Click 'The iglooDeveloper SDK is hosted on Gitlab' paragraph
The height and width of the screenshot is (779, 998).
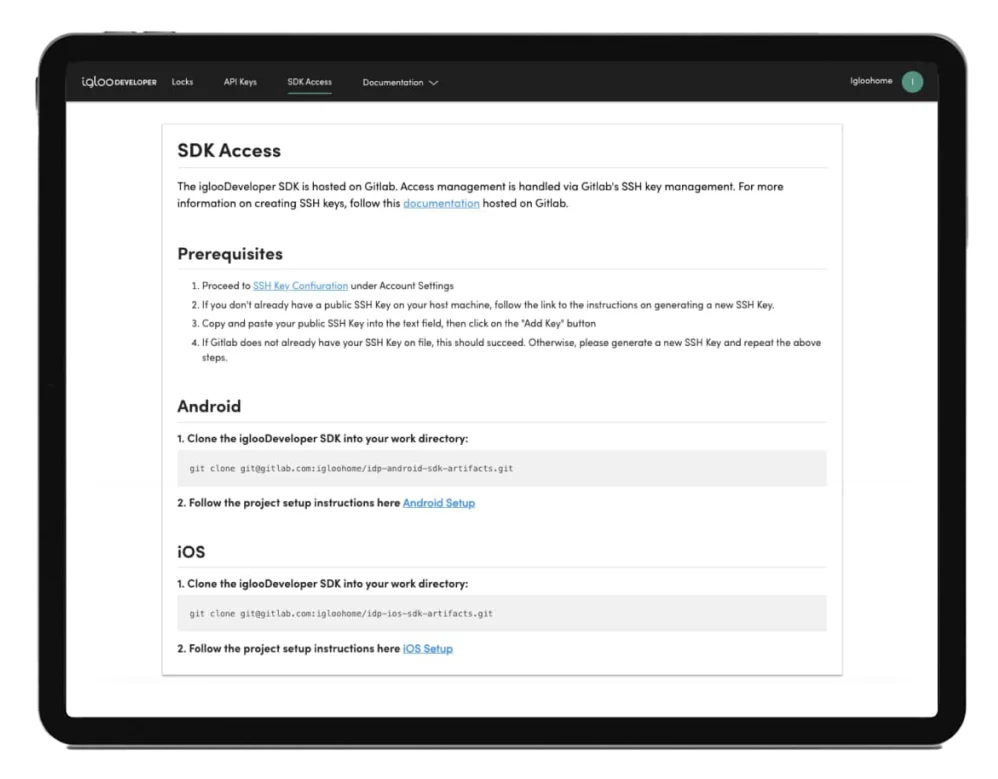click(481, 195)
